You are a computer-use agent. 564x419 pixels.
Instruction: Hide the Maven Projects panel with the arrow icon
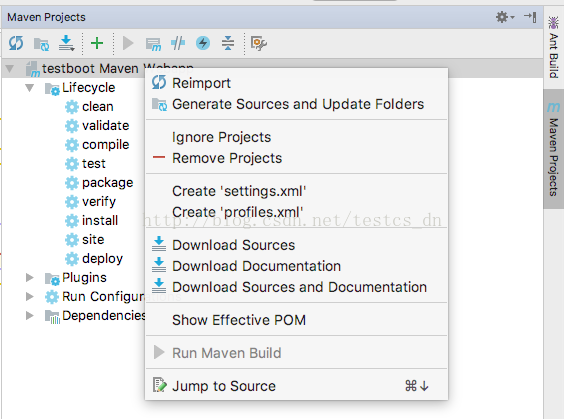(x=531, y=17)
